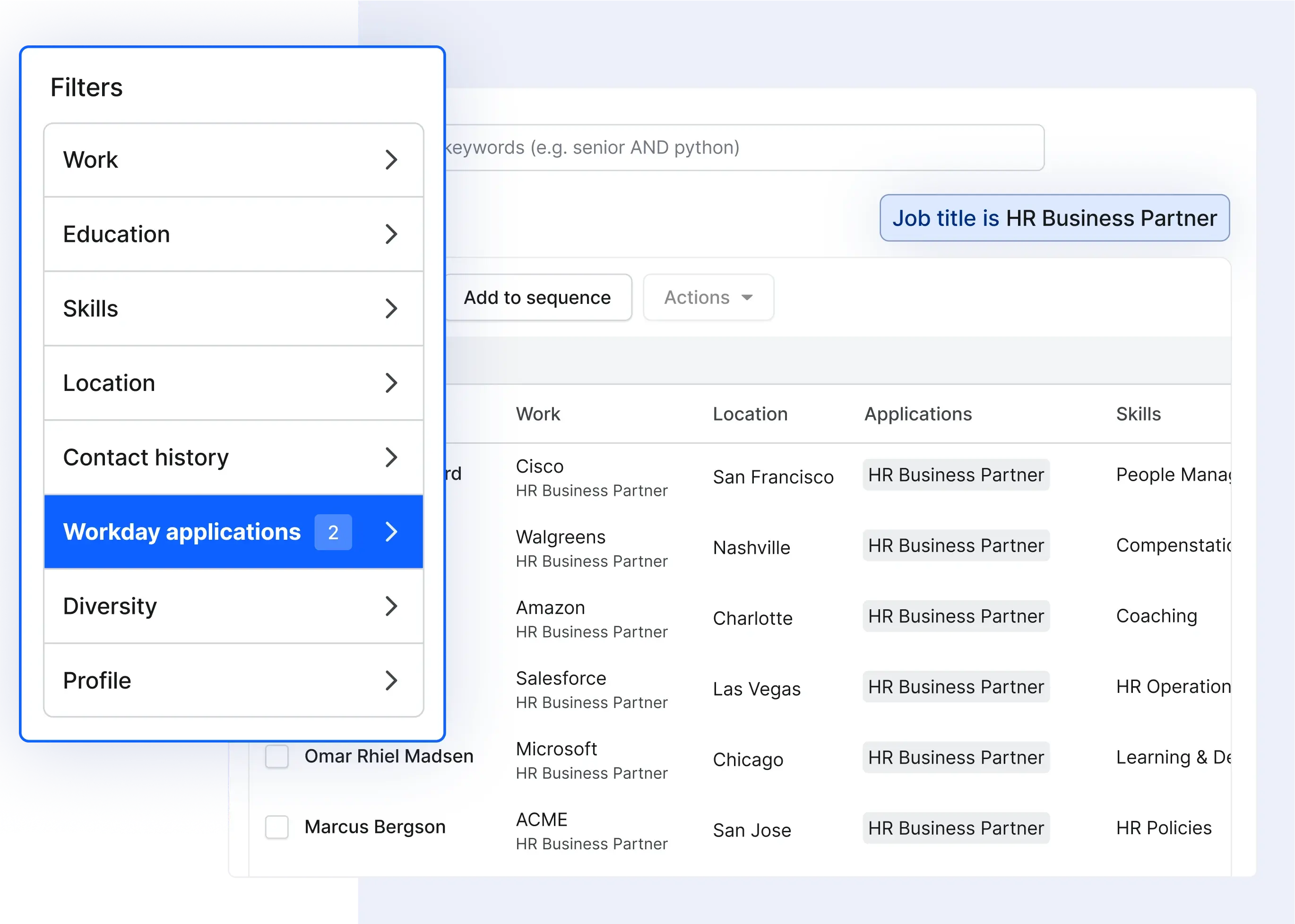Viewport: 1295px width, 924px height.
Task: Open the Profile filter category
Action: pos(234,681)
